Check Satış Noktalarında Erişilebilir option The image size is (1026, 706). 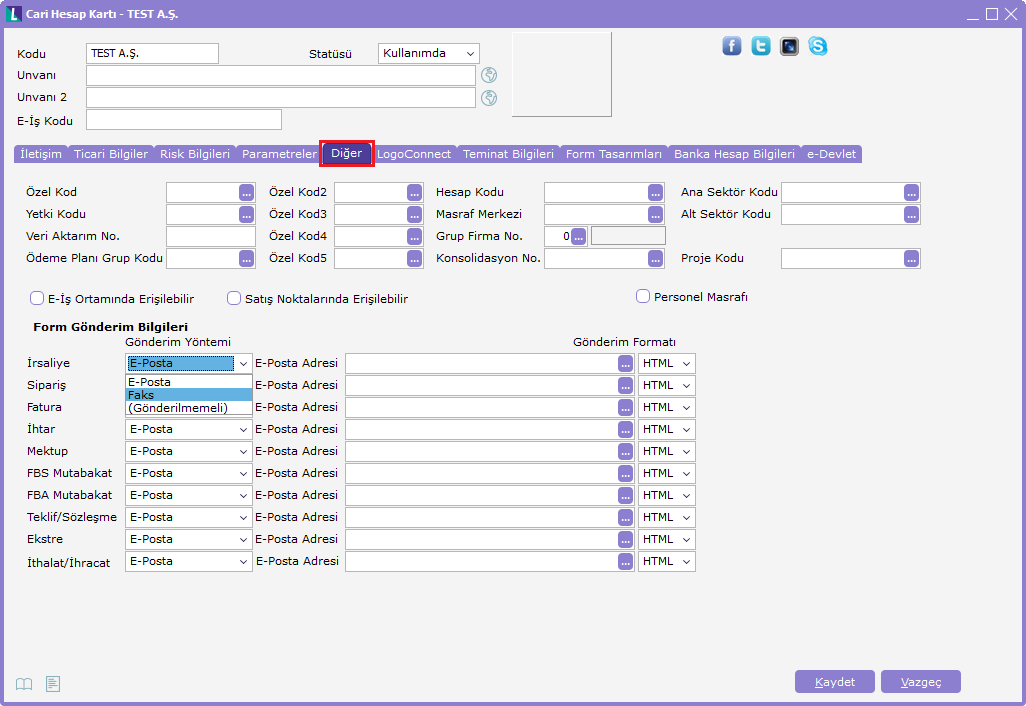pos(234,298)
